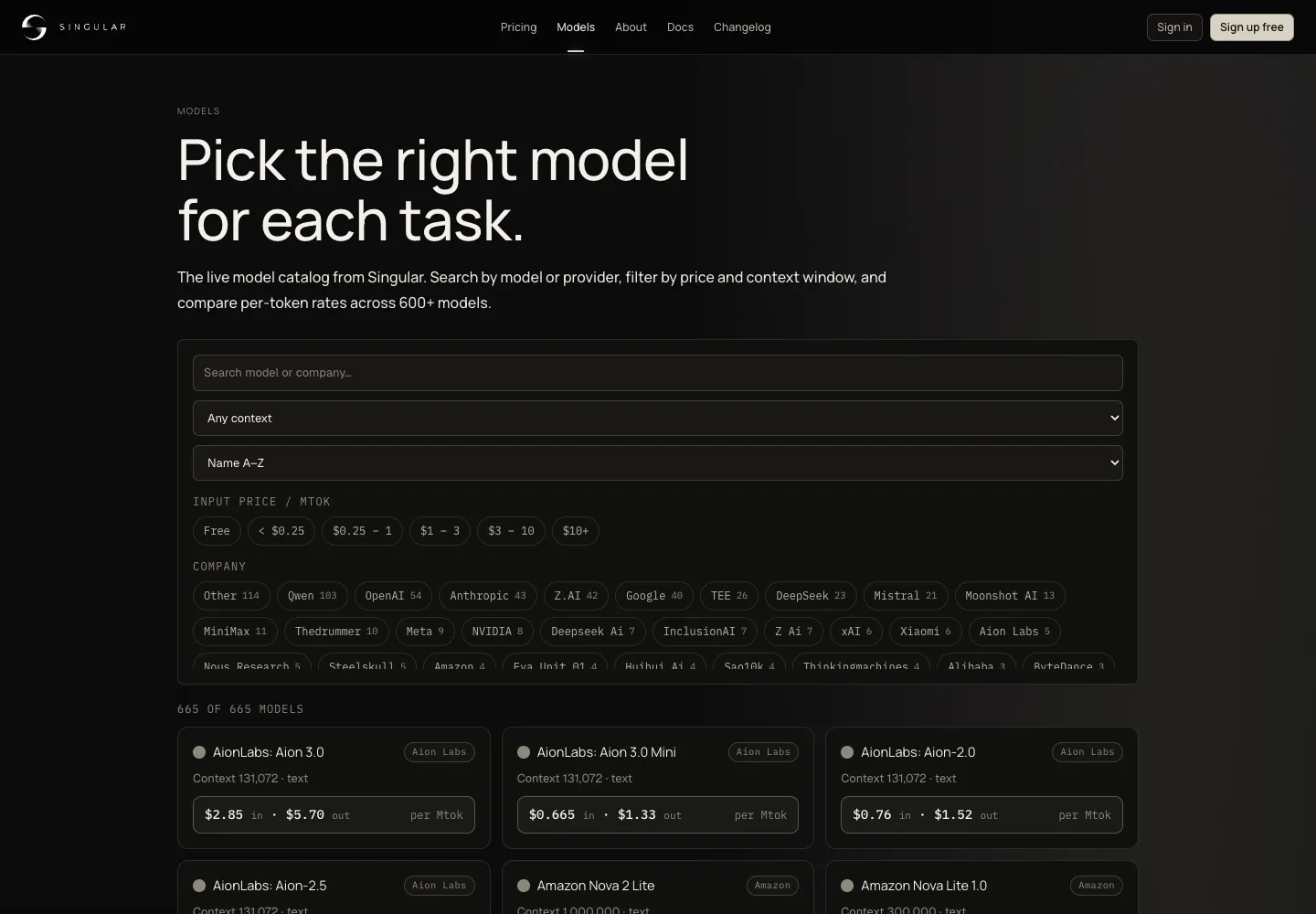Filter by company Meta

pyautogui.click(x=425, y=632)
